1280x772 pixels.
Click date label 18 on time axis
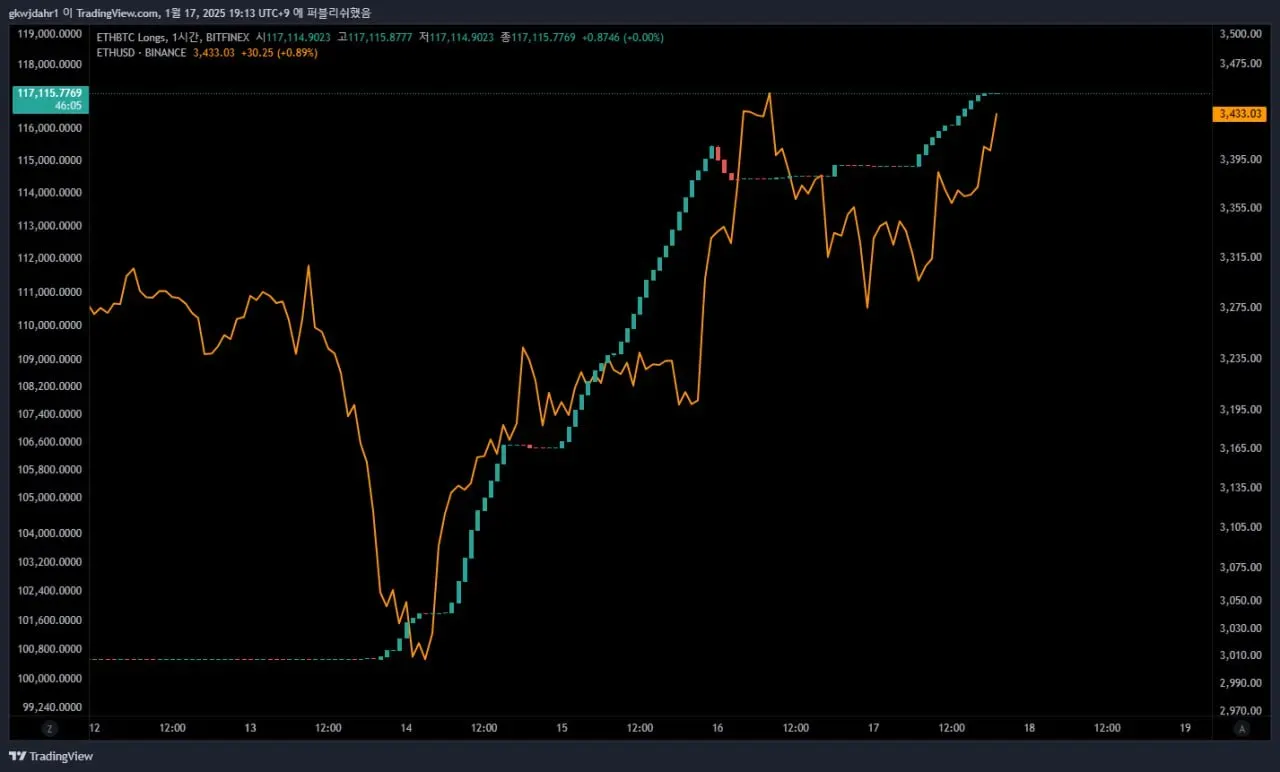(1029, 728)
